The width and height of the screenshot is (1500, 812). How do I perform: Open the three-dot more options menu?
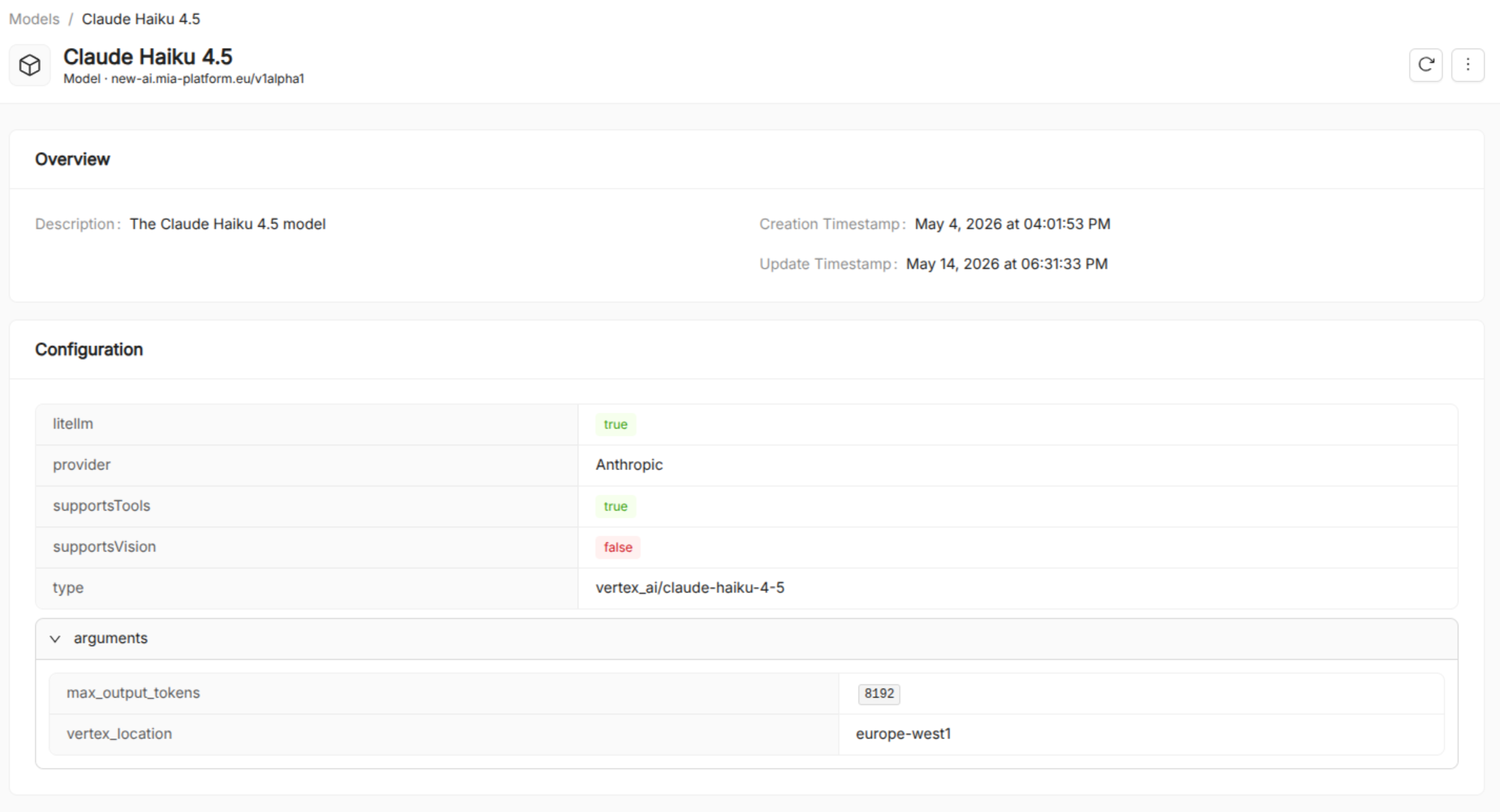point(1468,65)
